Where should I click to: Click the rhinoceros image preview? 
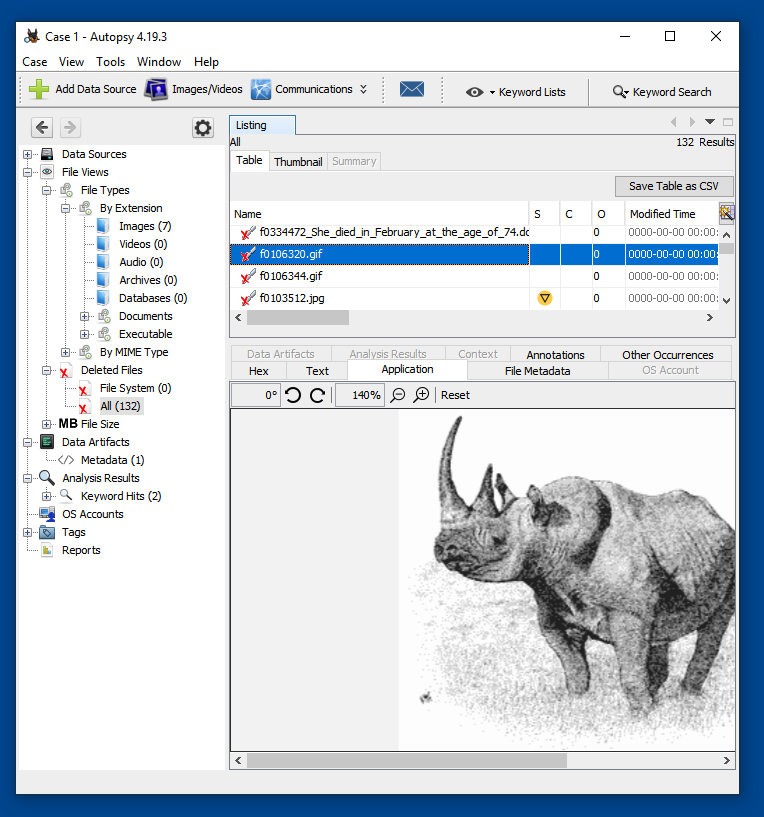[567, 579]
